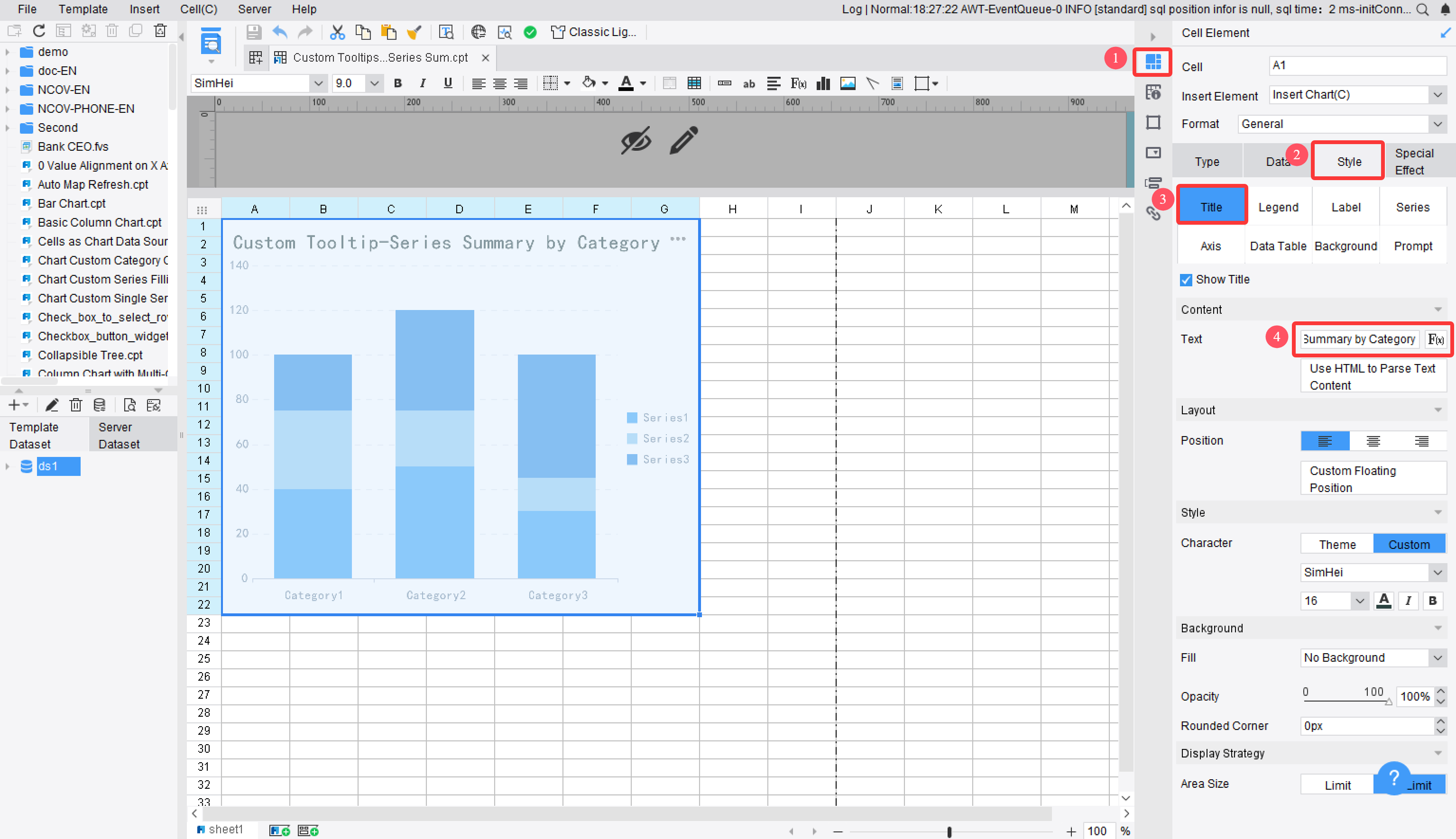Open the Template menu
Image resolution: width=1456 pixels, height=839 pixels.
(x=83, y=9)
